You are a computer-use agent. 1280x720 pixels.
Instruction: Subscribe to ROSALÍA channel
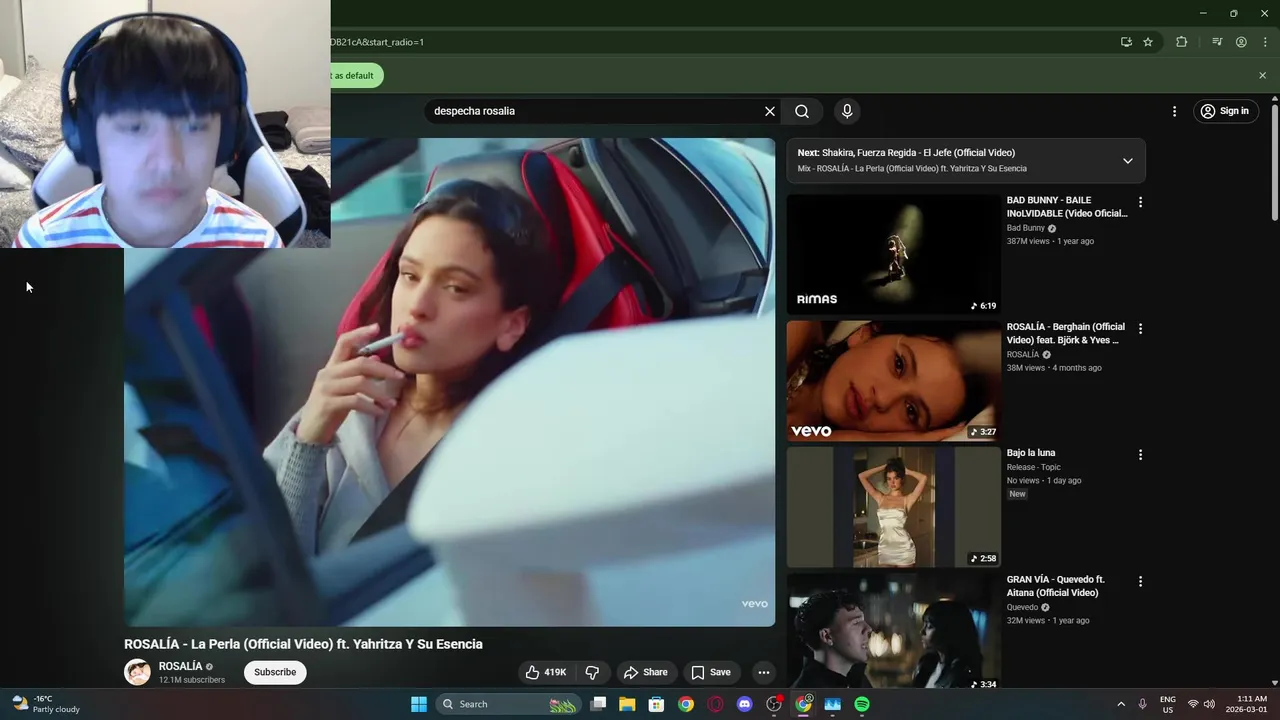pyautogui.click(x=275, y=672)
